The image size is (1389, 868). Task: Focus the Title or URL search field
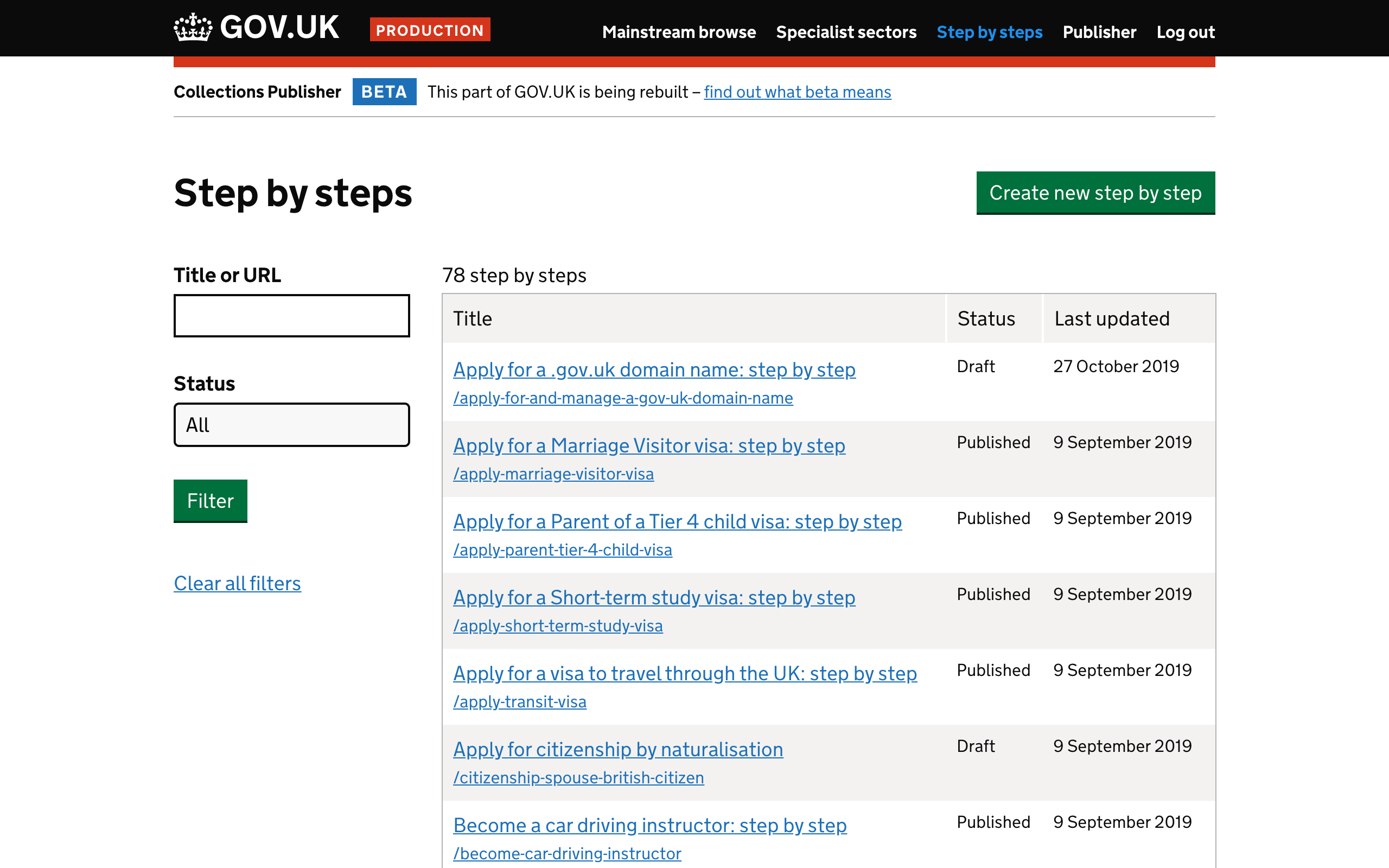click(x=291, y=316)
